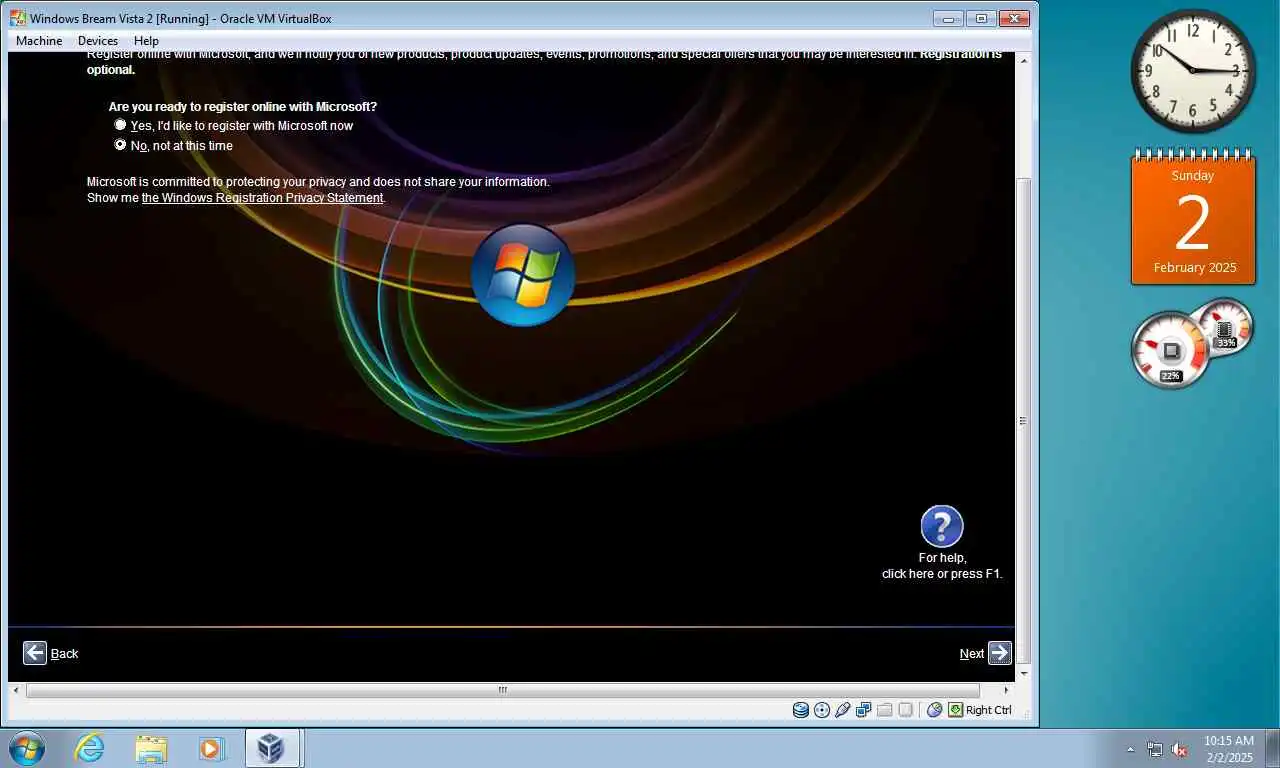Select 'No, not at this time' option

174,146
